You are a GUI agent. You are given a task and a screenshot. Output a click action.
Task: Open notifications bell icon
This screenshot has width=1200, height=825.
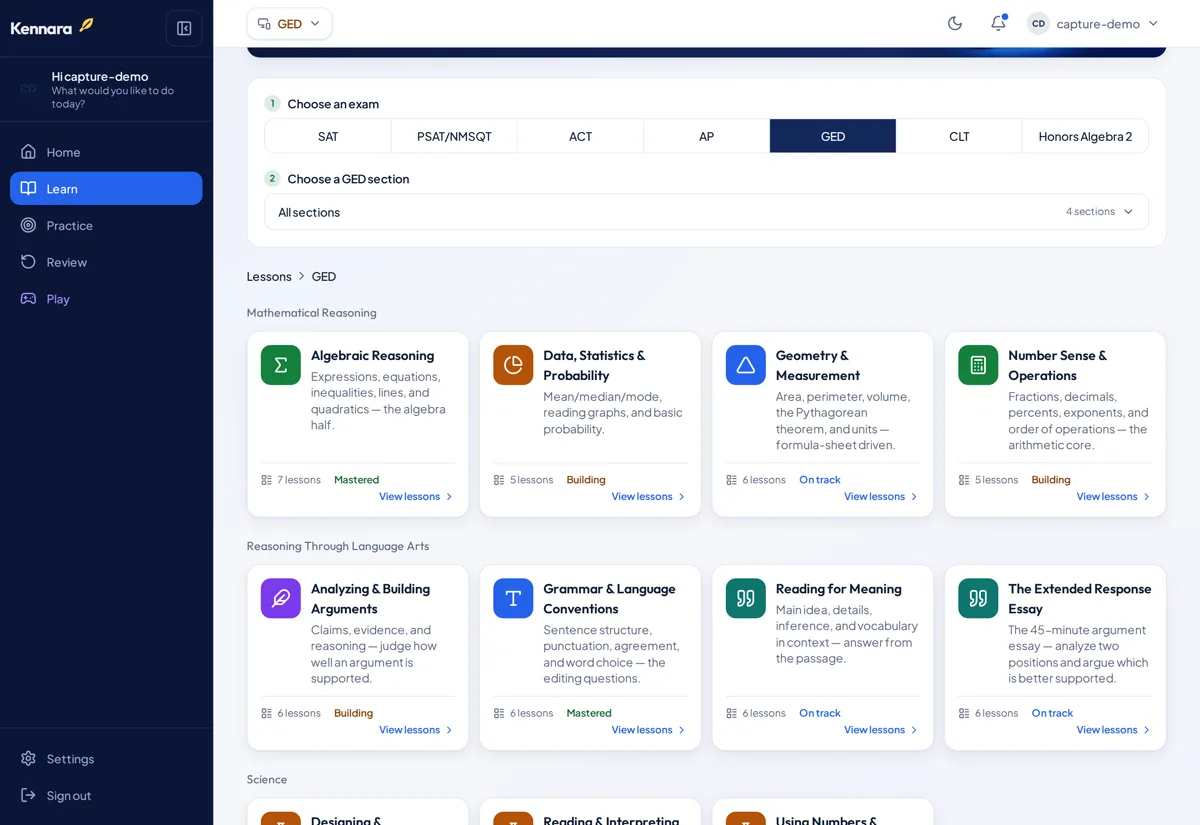(x=998, y=23)
